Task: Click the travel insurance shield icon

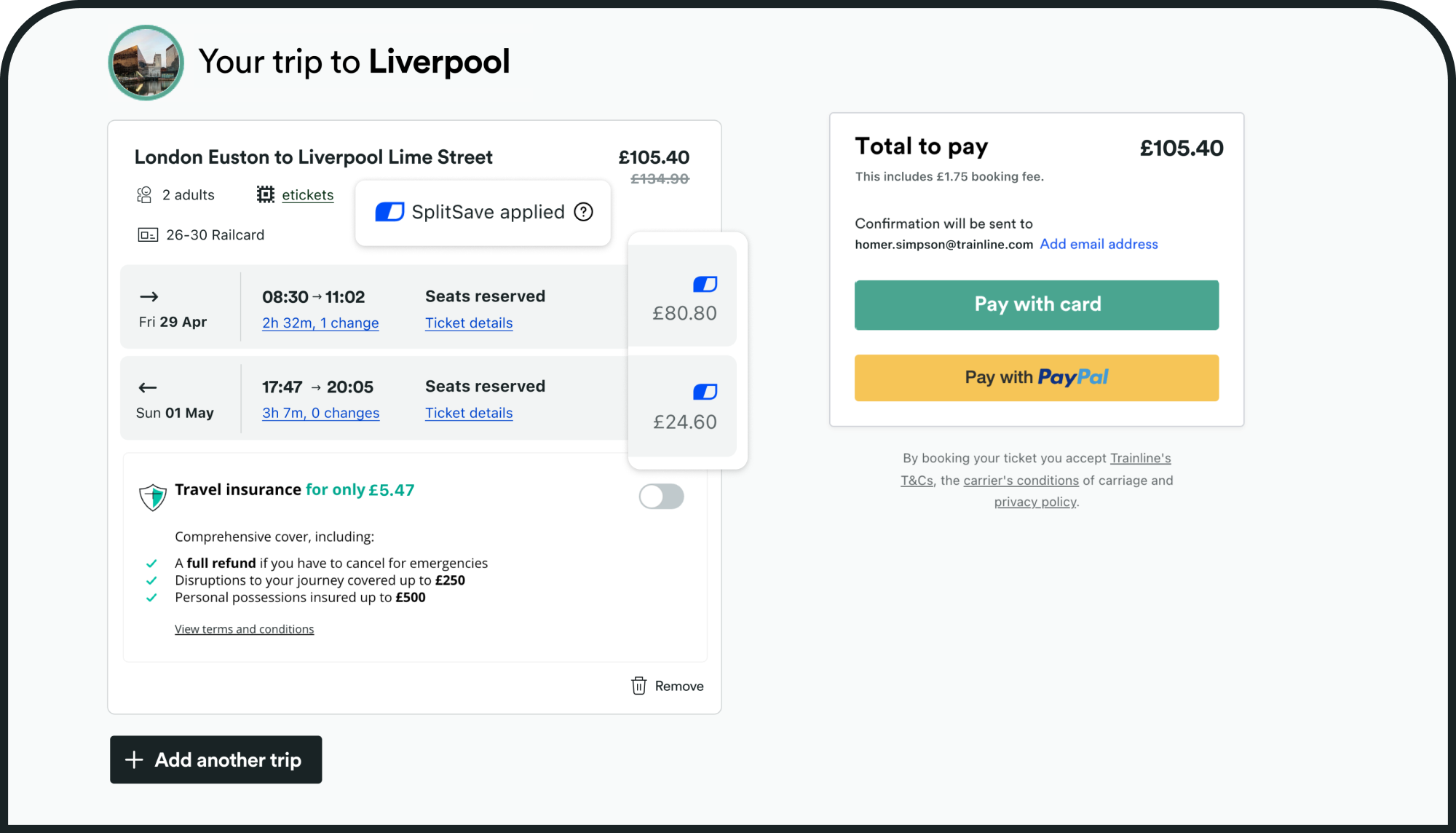Action: coord(153,497)
